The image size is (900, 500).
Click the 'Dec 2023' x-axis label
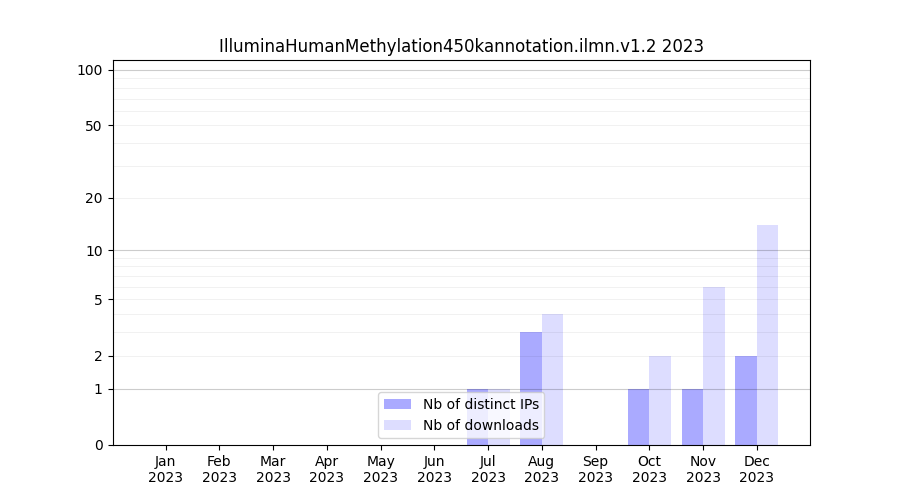pyautogui.click(x=757, y=469)
